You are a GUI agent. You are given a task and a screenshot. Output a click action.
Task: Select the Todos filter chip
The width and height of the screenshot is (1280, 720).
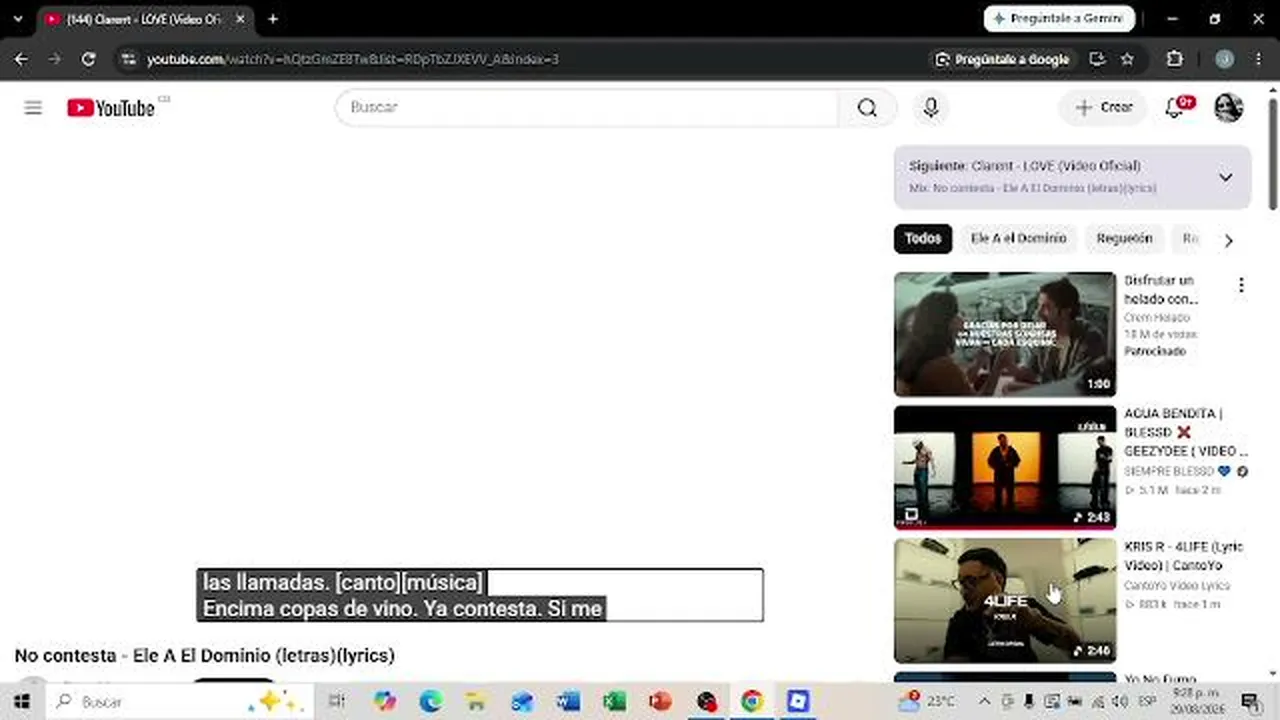pos(923,239)
